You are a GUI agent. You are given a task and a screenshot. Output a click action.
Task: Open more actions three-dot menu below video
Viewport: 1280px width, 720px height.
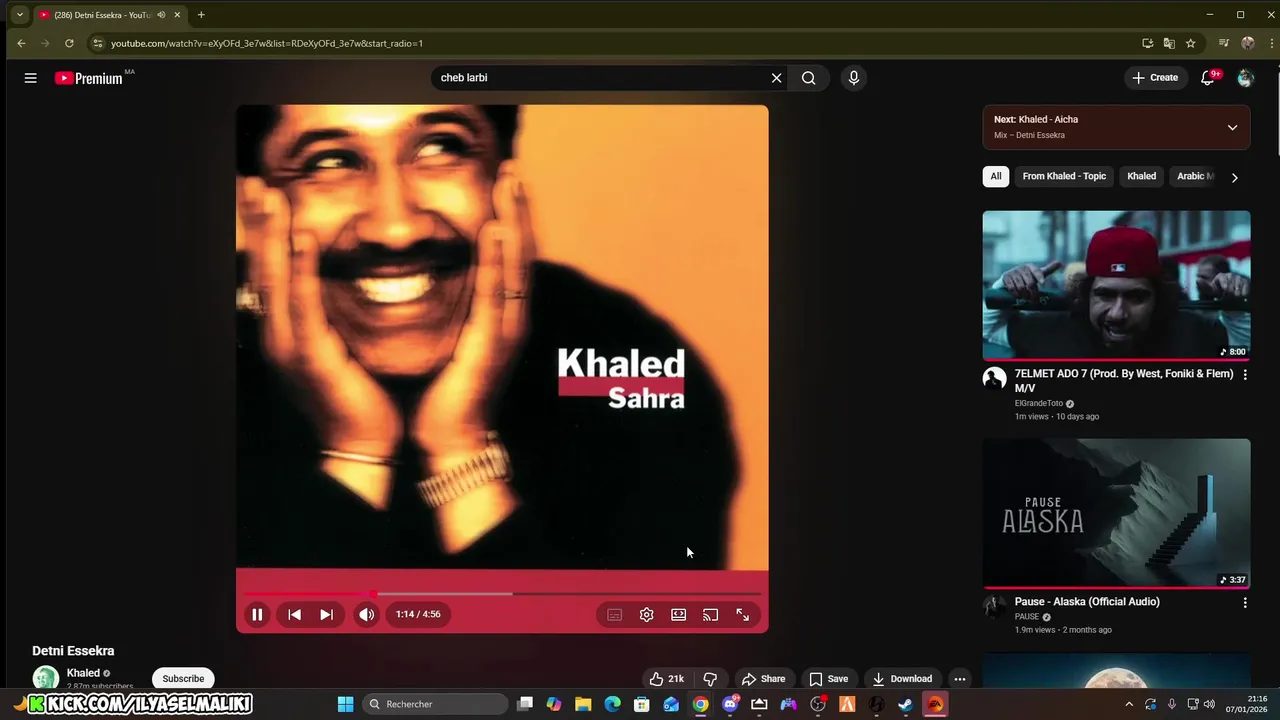pos(959,679)
